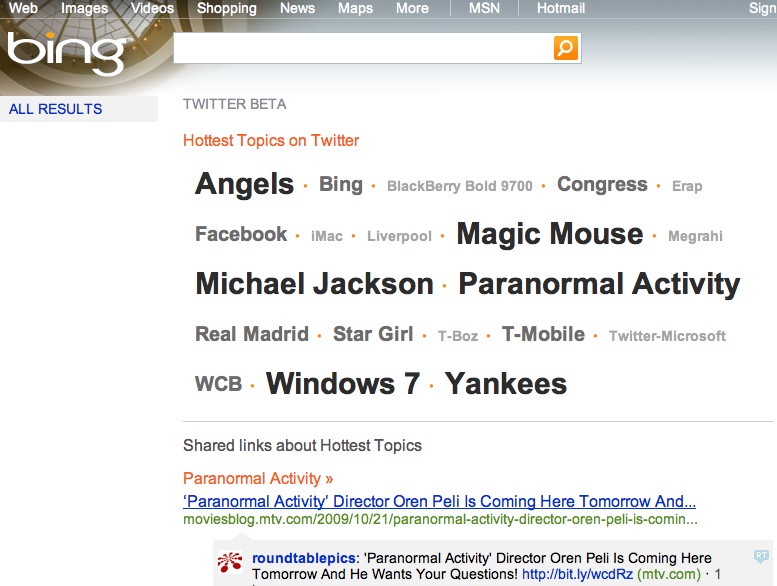Click the WCB topic

tap(219, 384)
